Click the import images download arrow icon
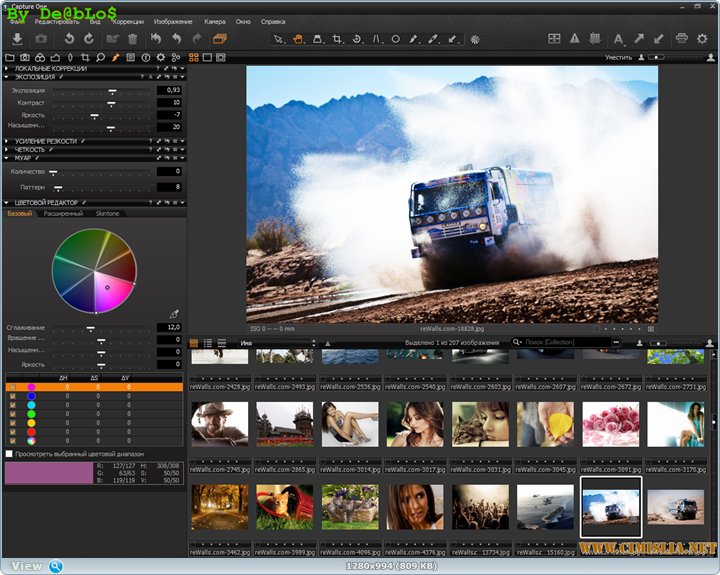720x575 pixels. pyautogui.click(x=17, y=38)
